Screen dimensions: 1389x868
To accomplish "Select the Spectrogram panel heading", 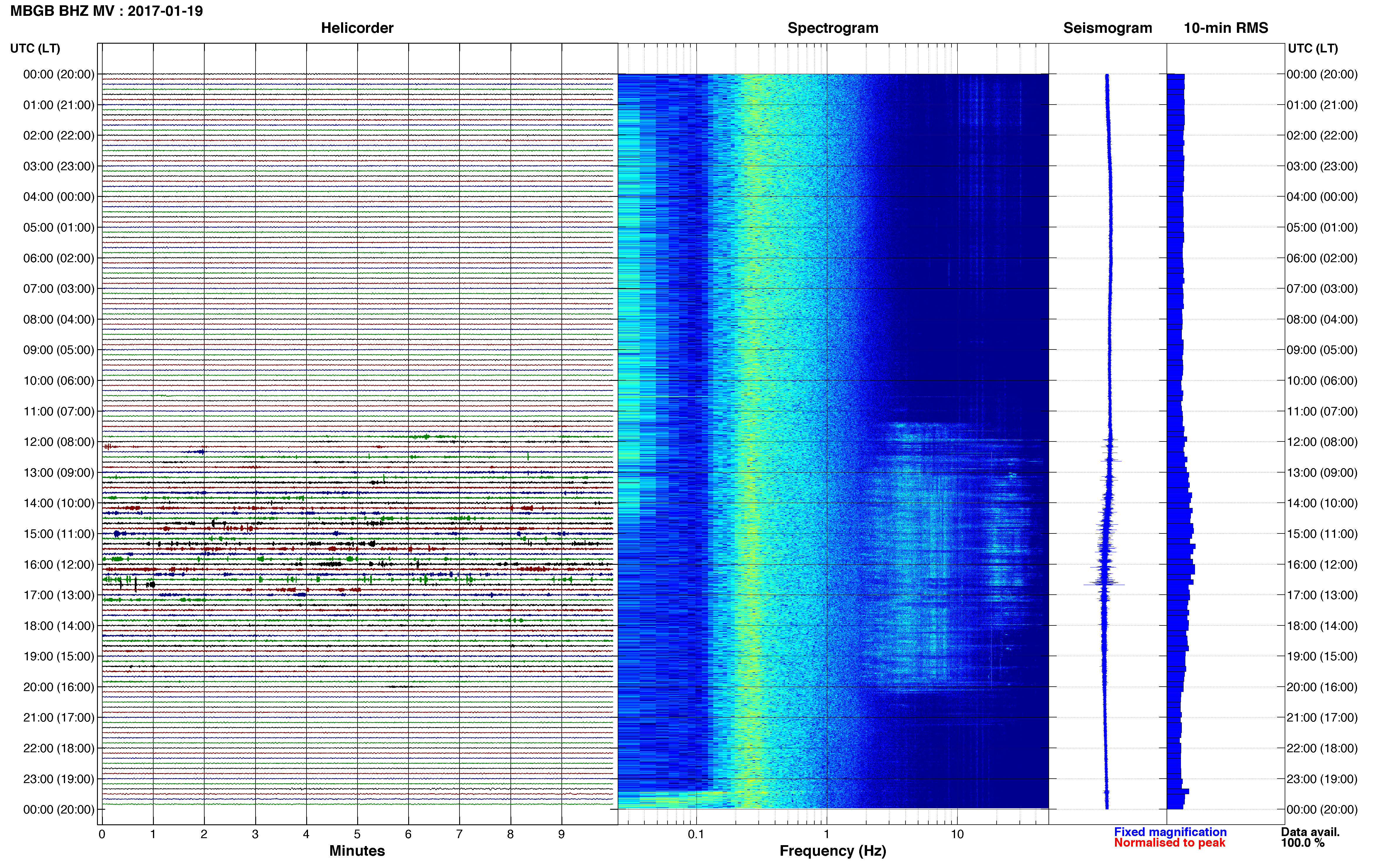I will coord(833,28).
